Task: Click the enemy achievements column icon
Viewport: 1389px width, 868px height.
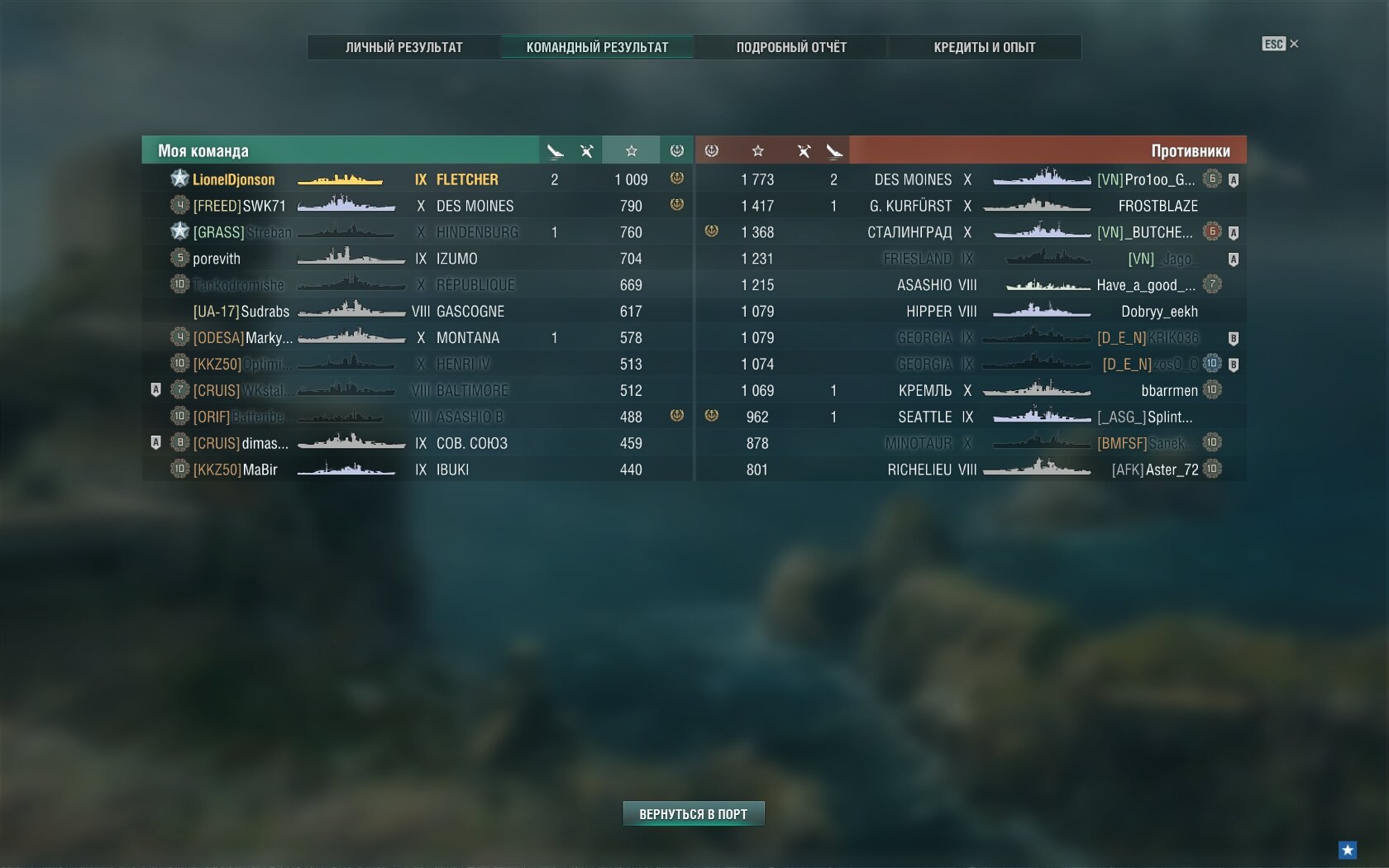Action: pos(712,150)
